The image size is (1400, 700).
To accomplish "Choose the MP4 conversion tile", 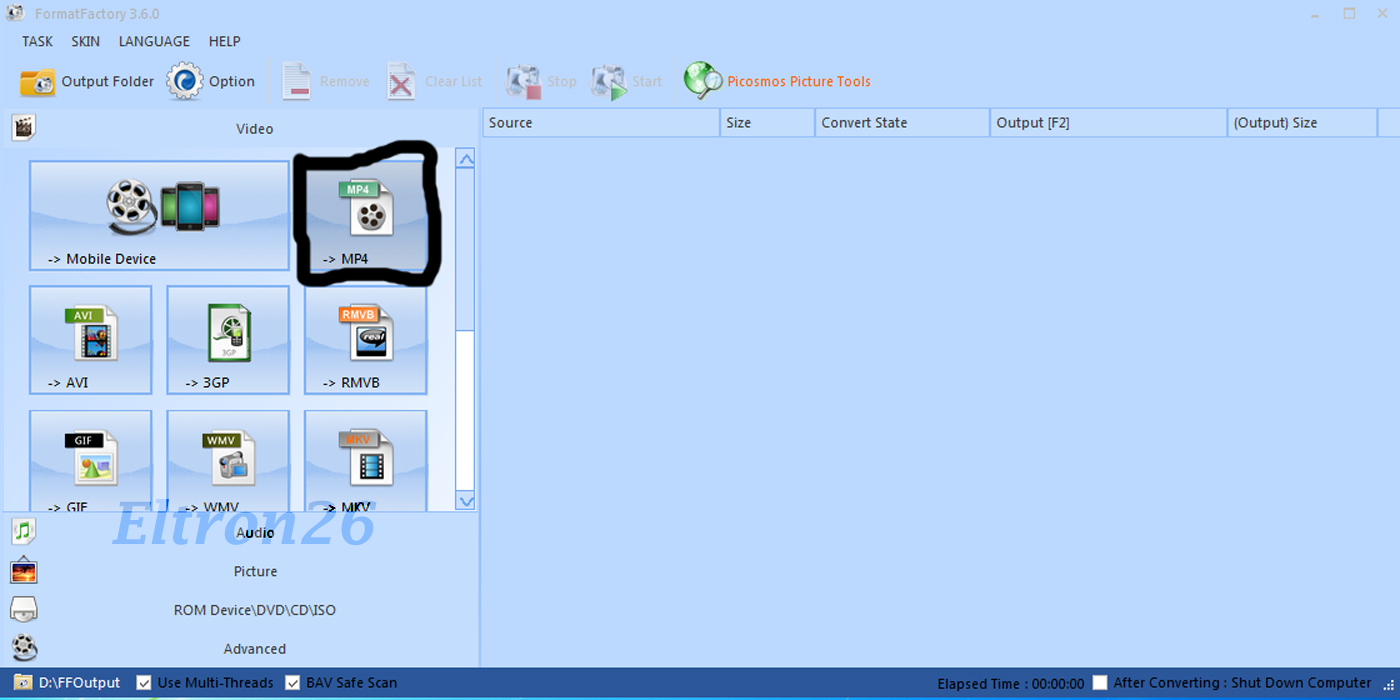I will coord(366,215).
